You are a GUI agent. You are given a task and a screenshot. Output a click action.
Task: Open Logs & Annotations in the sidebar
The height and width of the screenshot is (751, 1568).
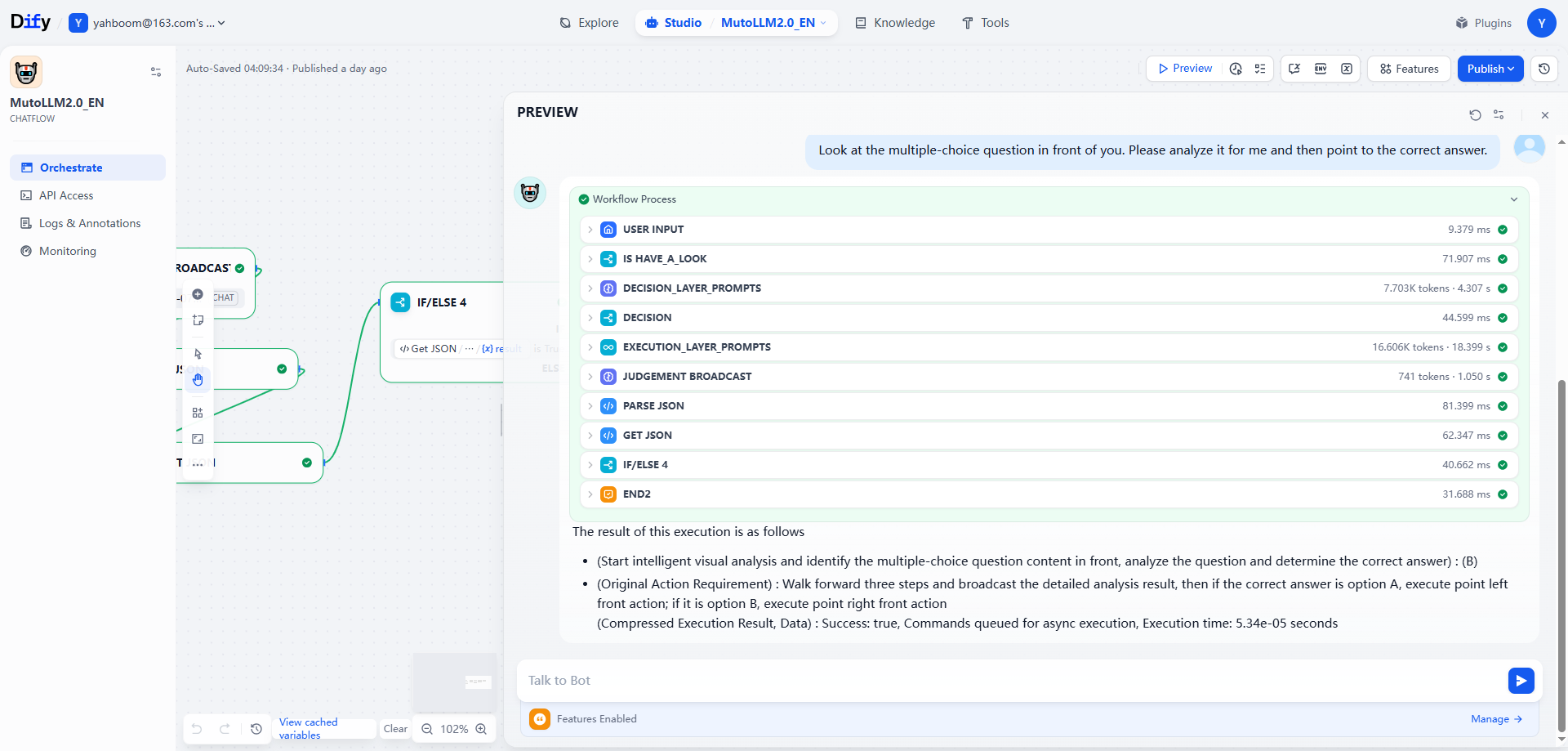click(x=87, y=223)
